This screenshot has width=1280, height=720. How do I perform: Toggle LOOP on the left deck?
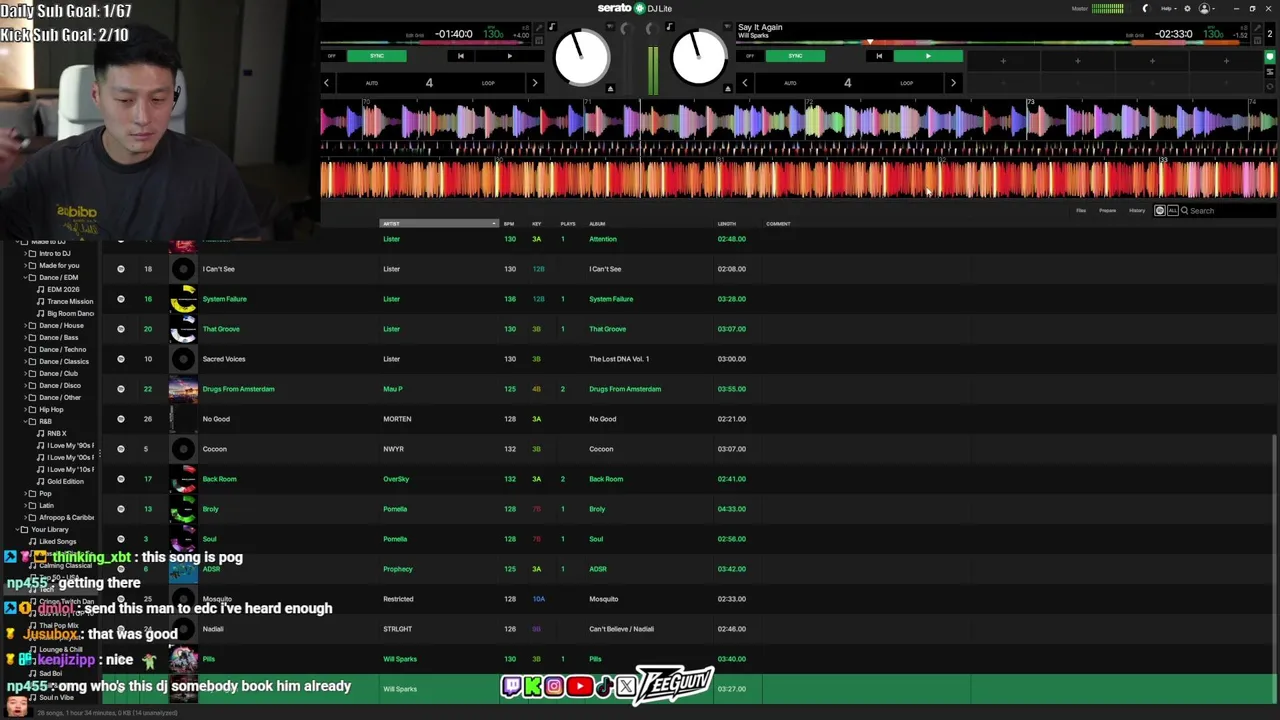[x=488, y=83]
